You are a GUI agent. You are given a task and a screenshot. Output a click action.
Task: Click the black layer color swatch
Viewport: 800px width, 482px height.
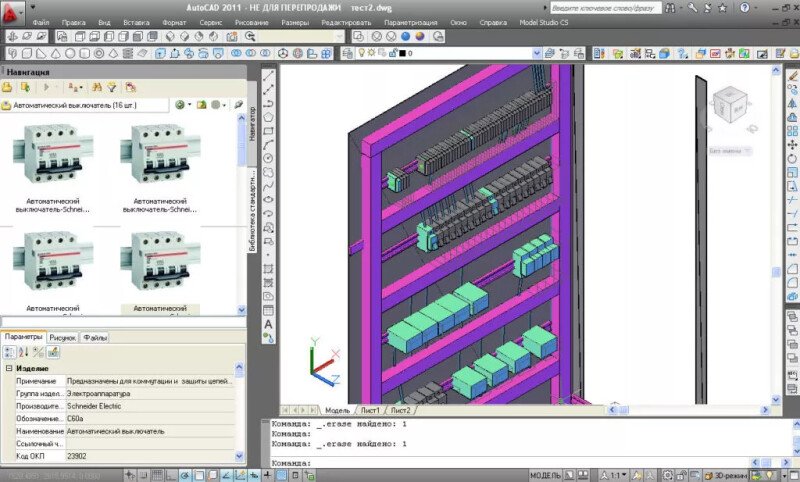coord(402,53)
